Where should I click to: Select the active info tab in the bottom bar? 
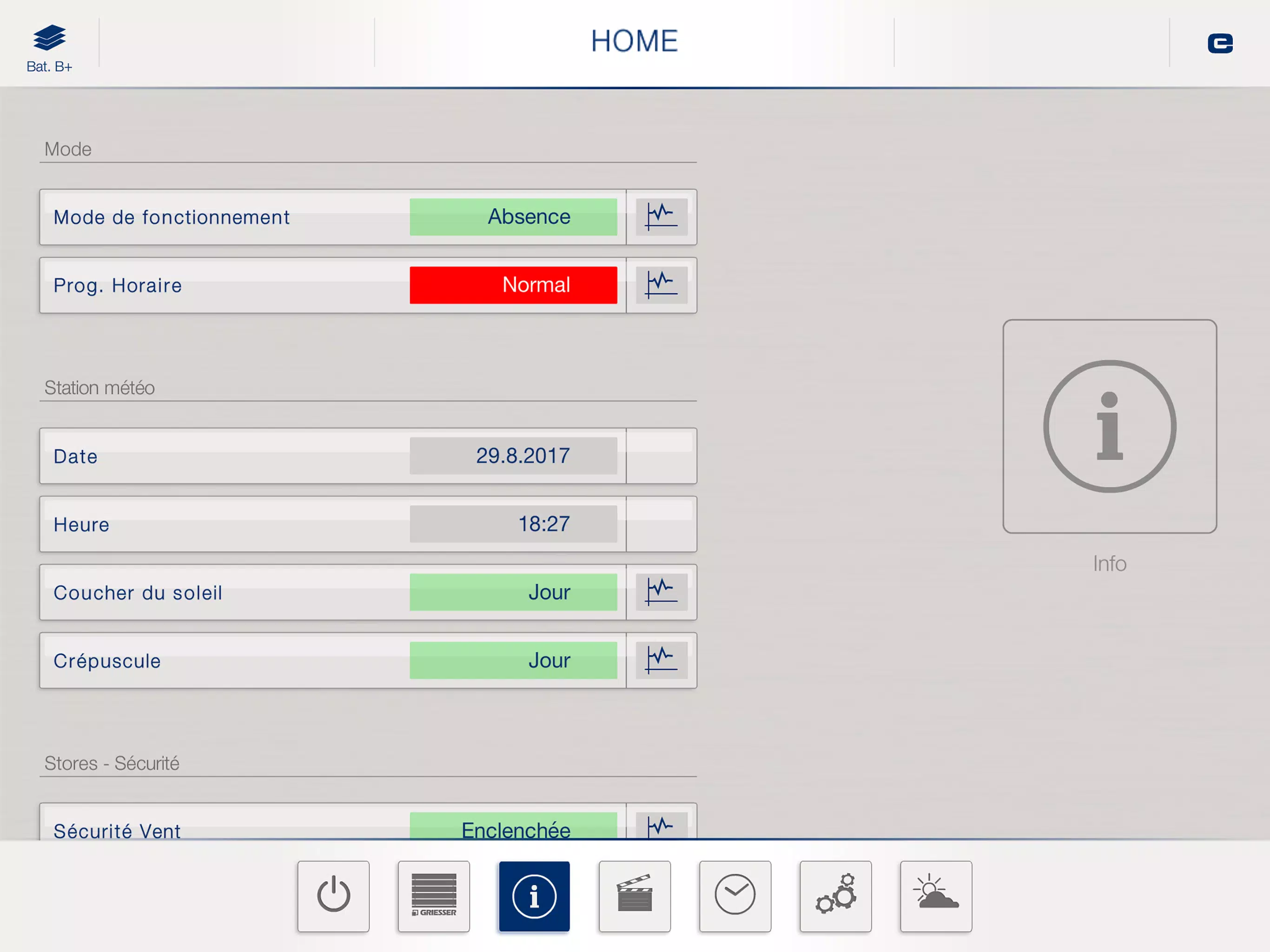click(x=535, y=896)
